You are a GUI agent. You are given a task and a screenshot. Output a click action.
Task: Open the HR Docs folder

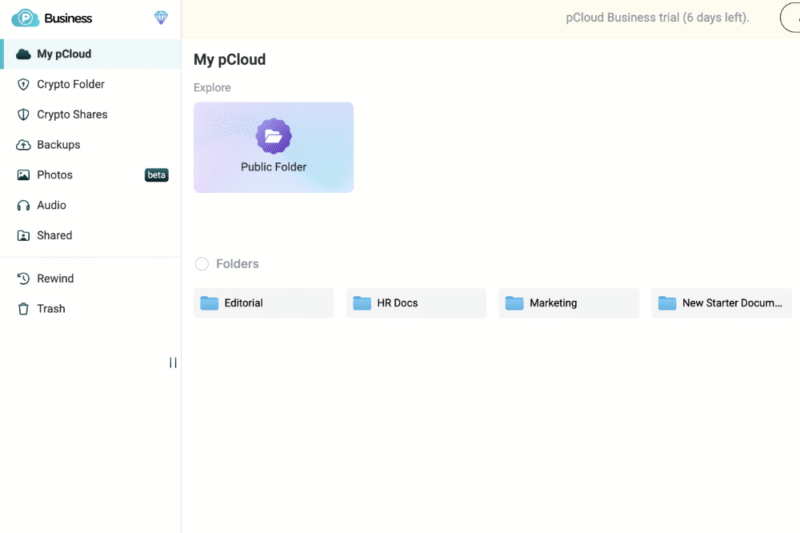tap(416, 303)
